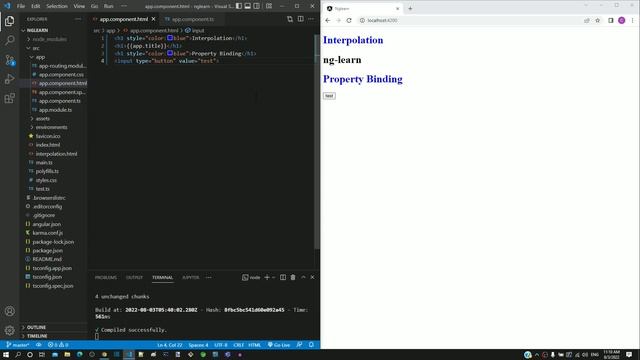This screenshot has height=360, width=640.
Task: Click Windows Start button on taskbar
Action: pos(6,355)
